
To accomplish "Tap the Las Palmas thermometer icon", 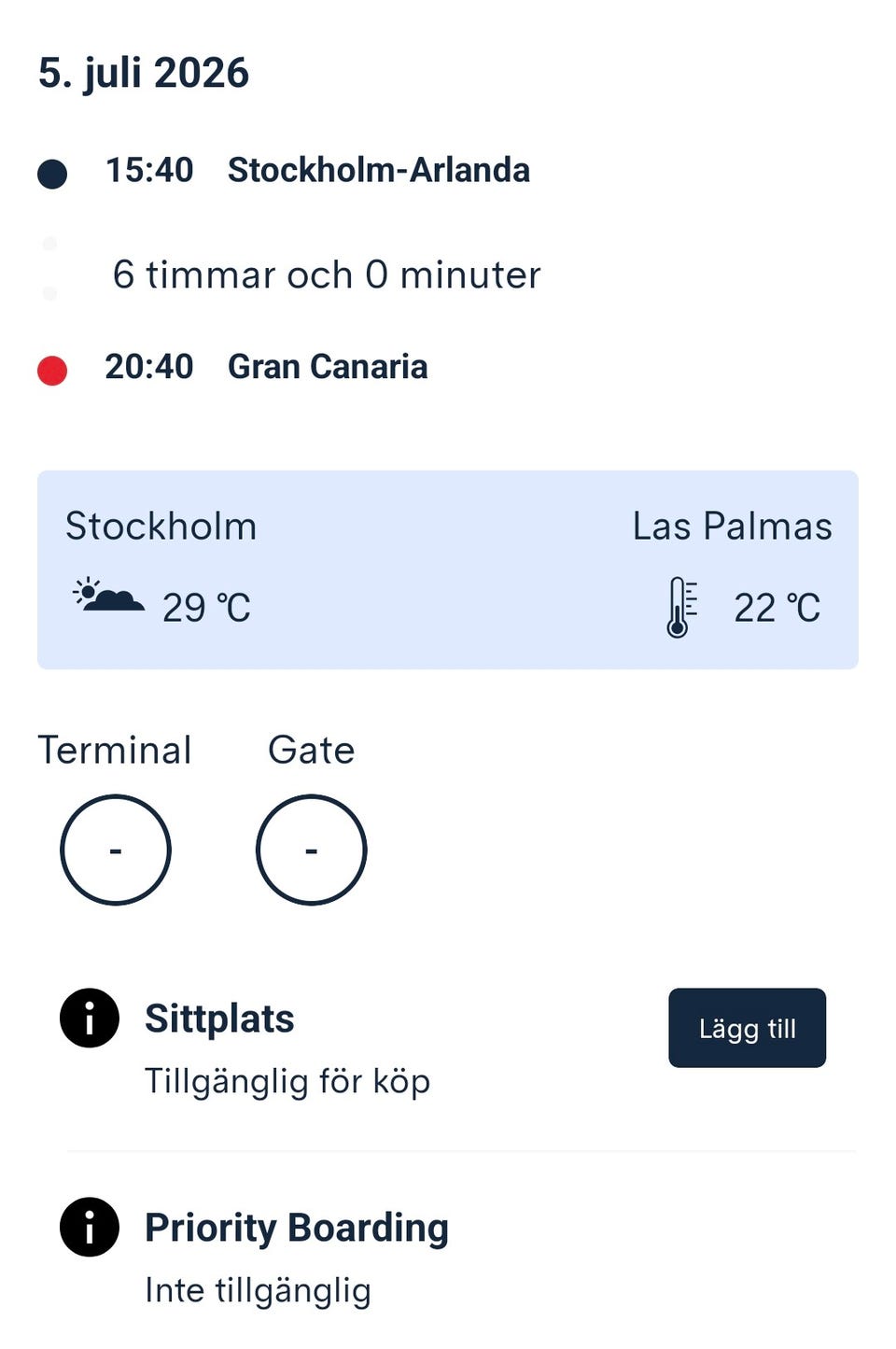I will (x=681, y=607).
